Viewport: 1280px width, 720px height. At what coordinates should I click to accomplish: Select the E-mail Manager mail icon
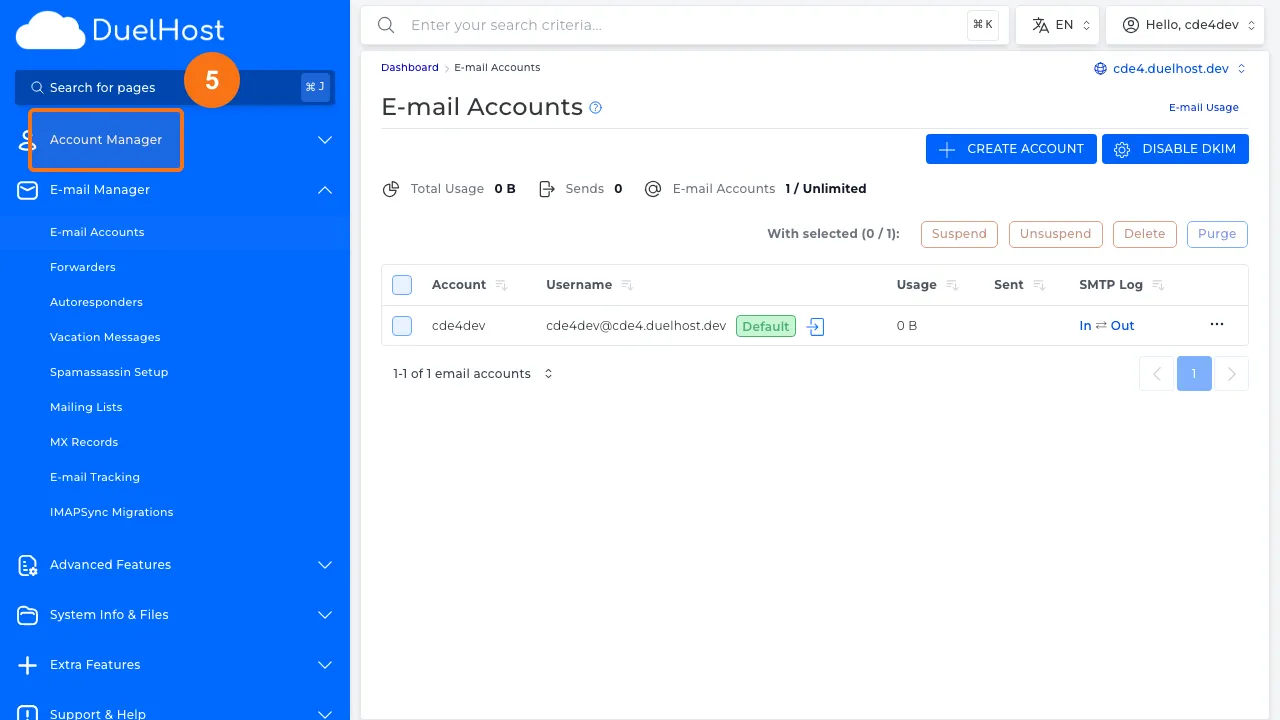tap(27, 190)
